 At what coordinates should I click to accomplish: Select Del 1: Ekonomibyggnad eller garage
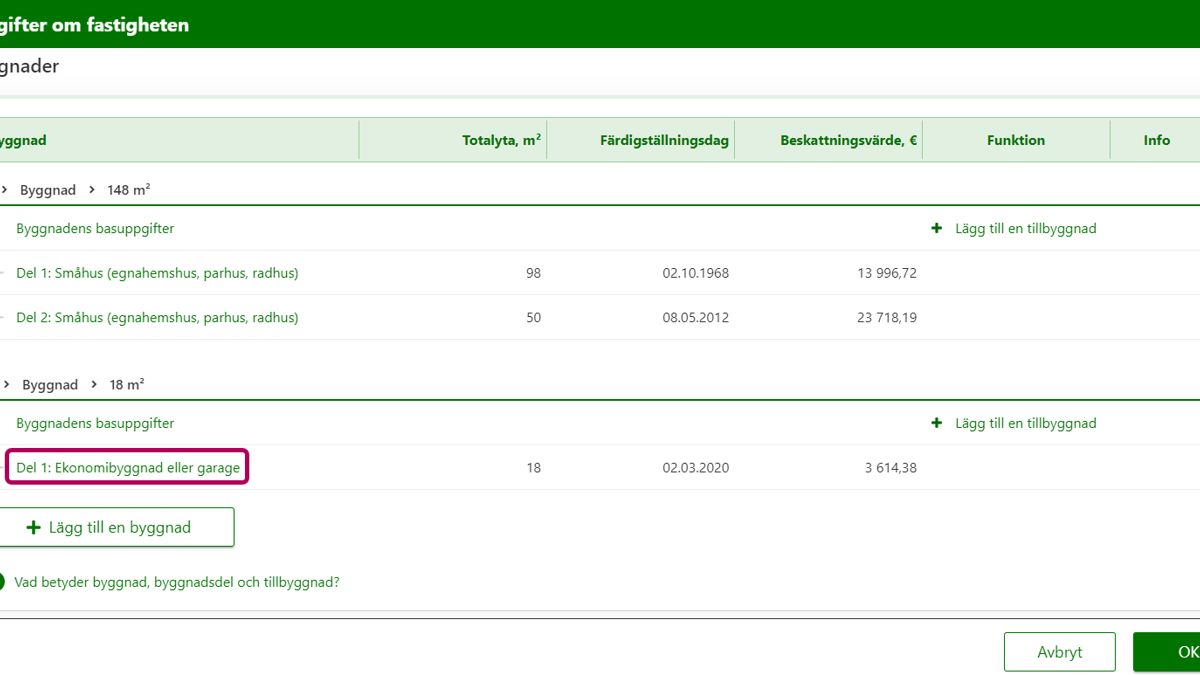(128, 468)
